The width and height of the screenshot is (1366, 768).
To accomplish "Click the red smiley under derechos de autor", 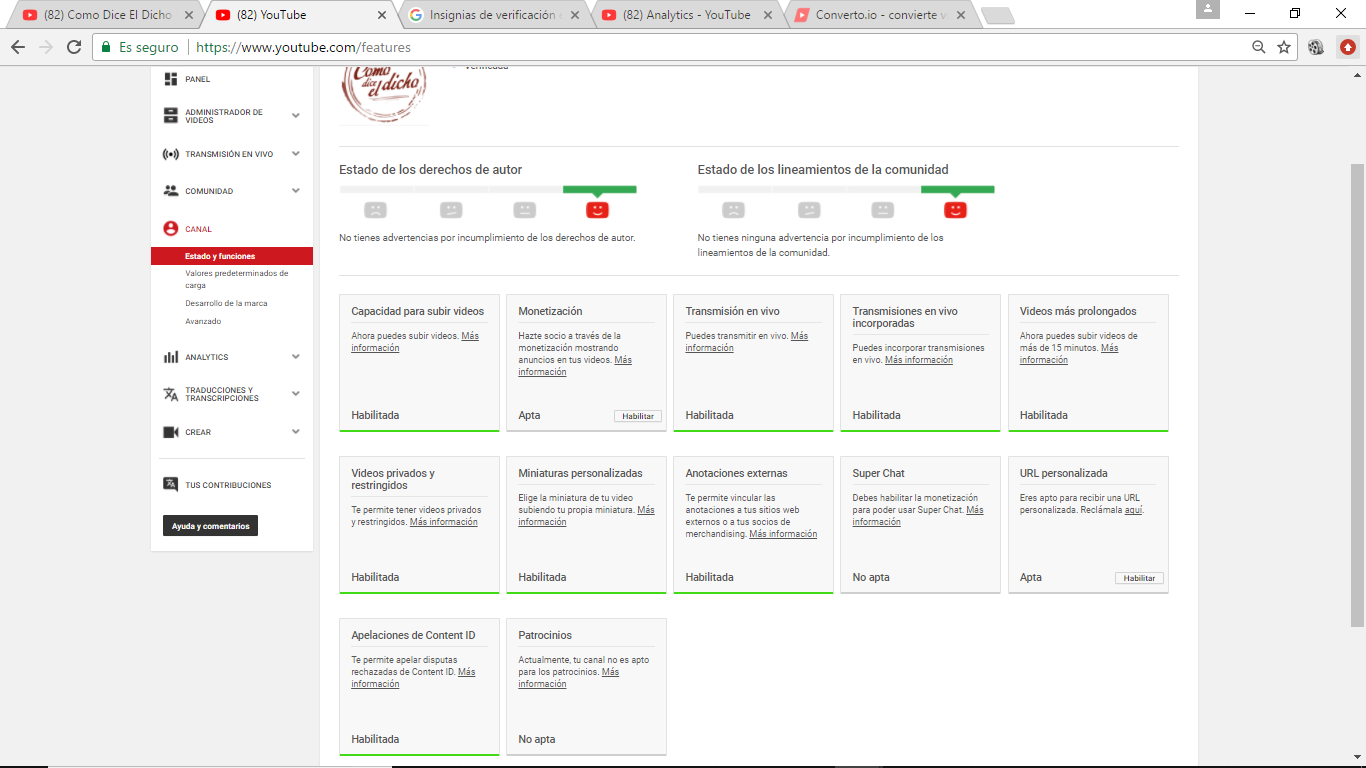I will point(597,210).
